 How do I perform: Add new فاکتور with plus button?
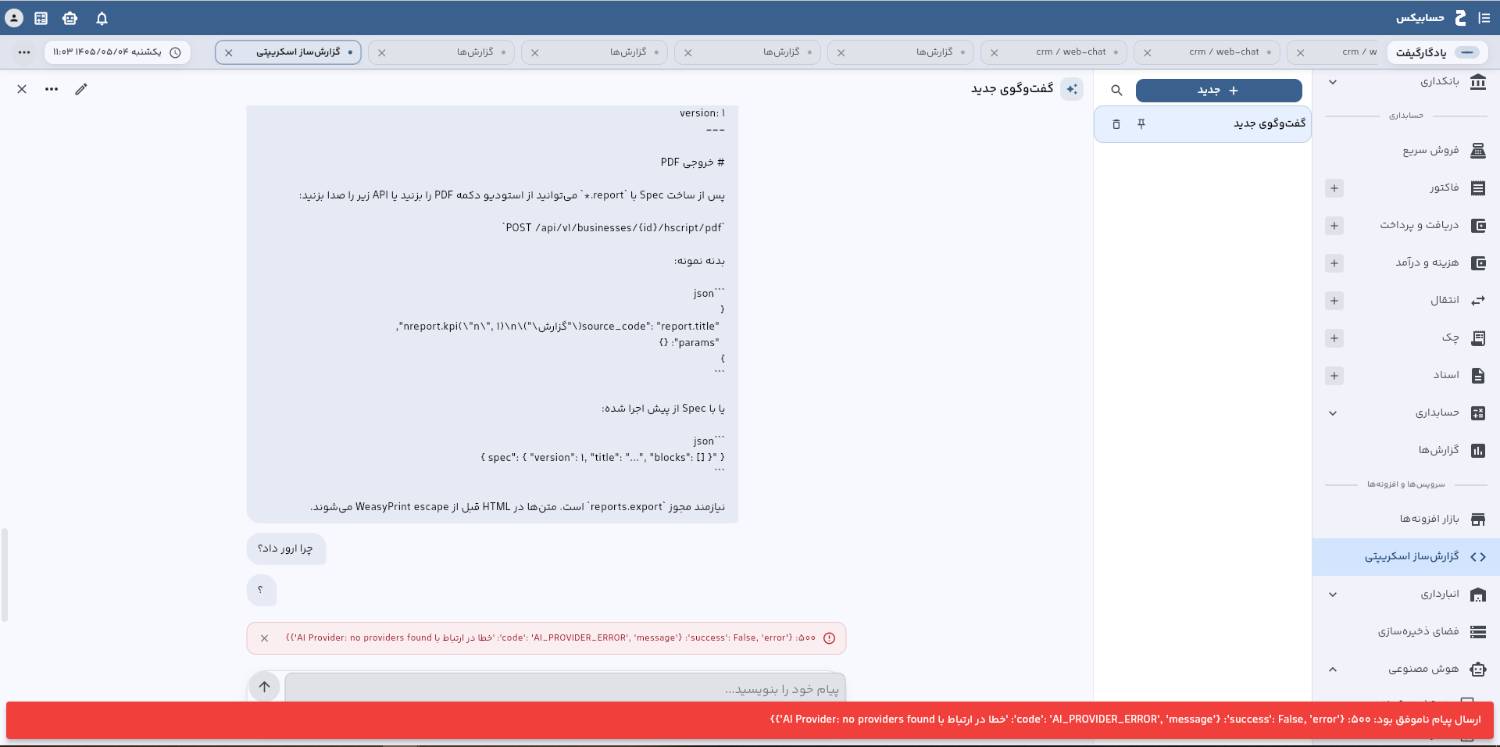pos(1334,188)
